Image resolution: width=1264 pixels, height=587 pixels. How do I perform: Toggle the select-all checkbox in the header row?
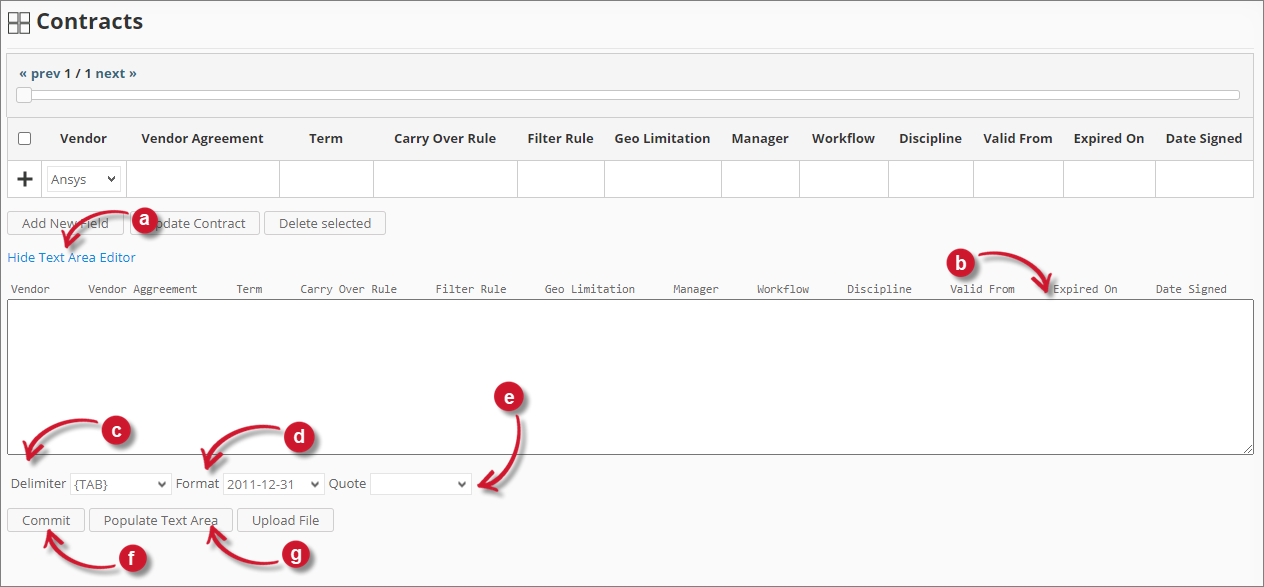(24, 138)
